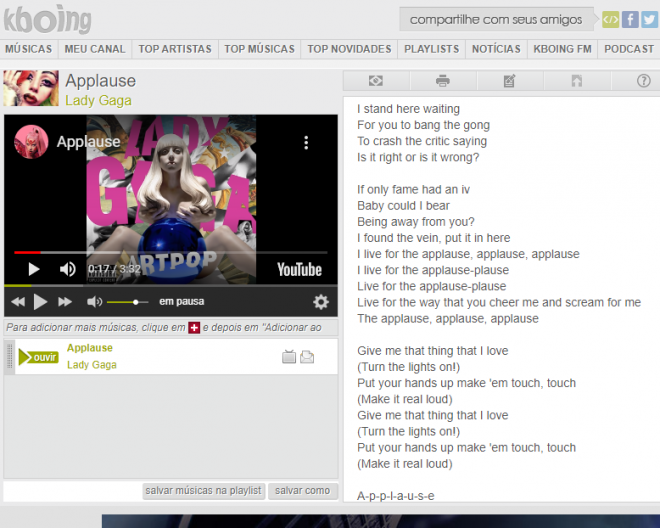Image resolution: width=660 pixels, height=528 pixels.
Task: Open TOP NOVIDADES
Action: click(x=349, y=49)
